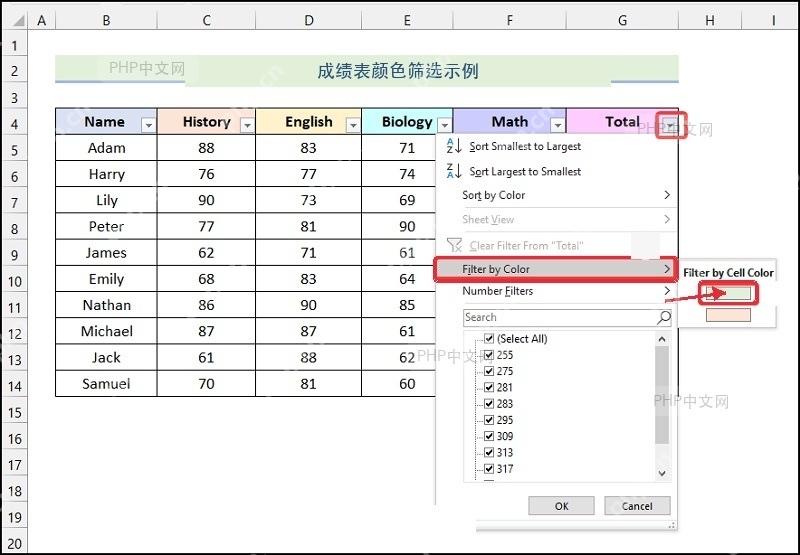Click the cell containing Adam
Screen dimensions: 800x555
click(106, 148)
